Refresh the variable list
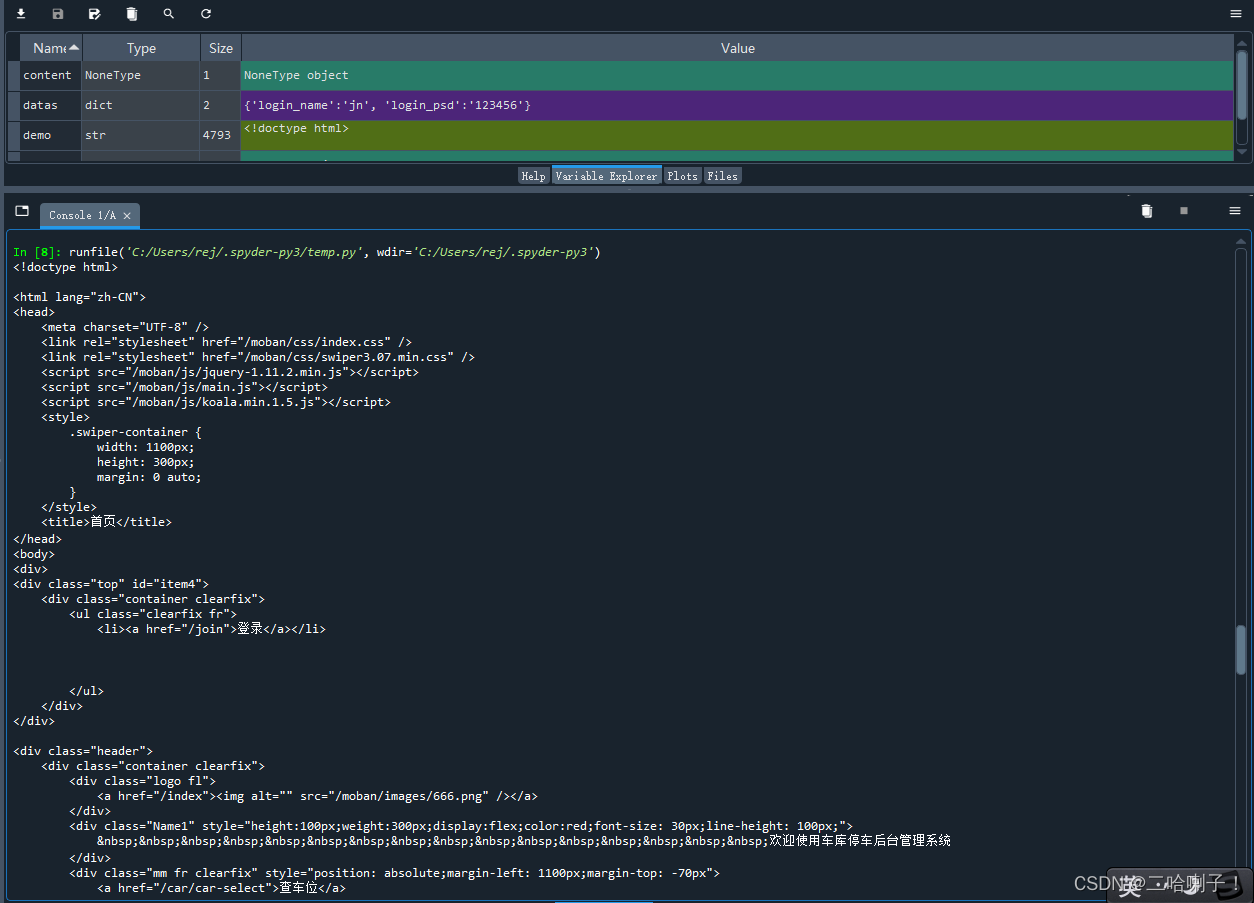 (206, 14)
